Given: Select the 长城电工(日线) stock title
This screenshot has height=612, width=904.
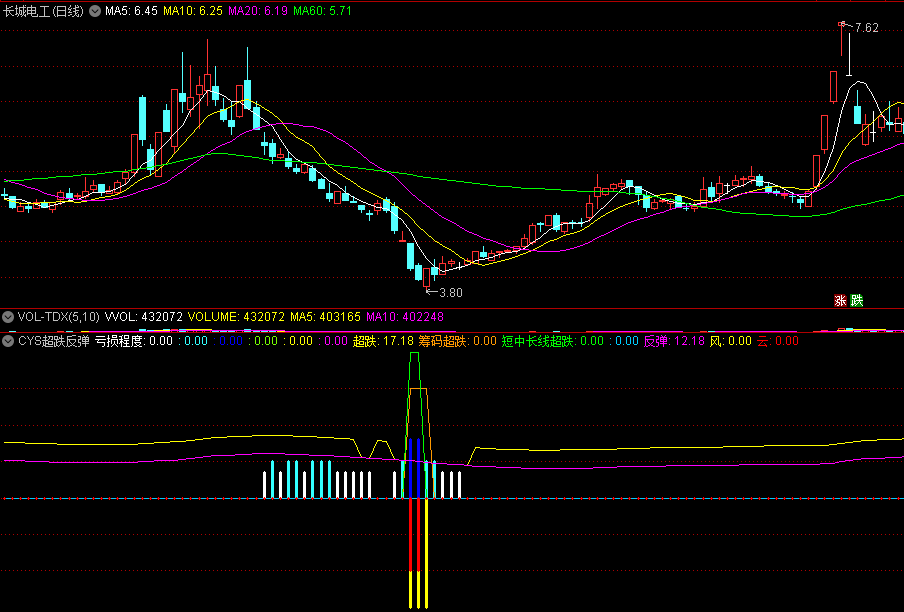Looking at the screenshot, I should [x=43, y=11].
